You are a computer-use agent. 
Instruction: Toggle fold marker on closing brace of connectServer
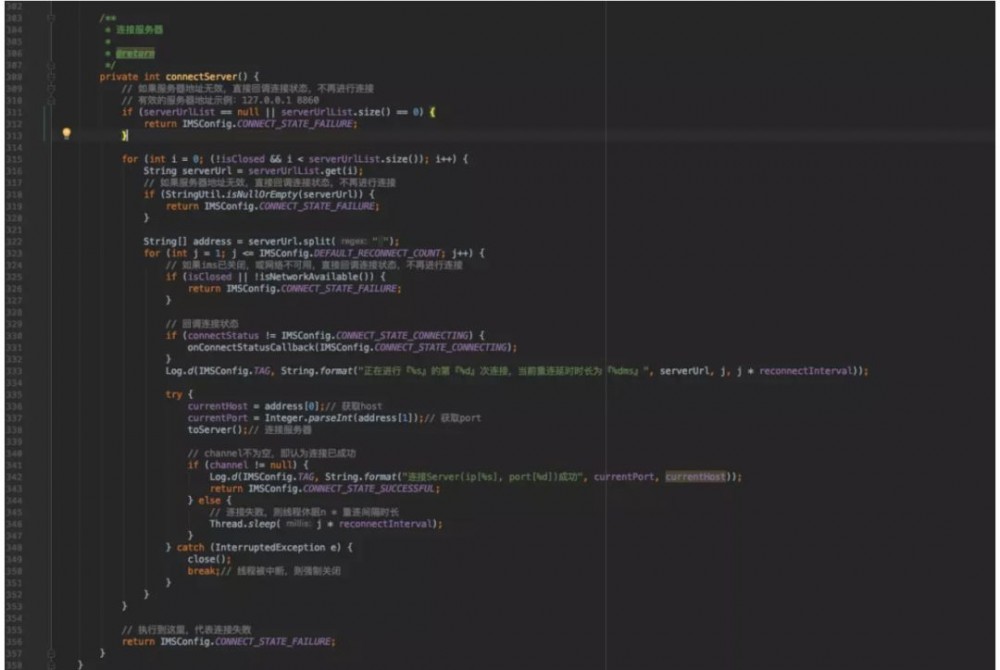(x=50, y=653)
